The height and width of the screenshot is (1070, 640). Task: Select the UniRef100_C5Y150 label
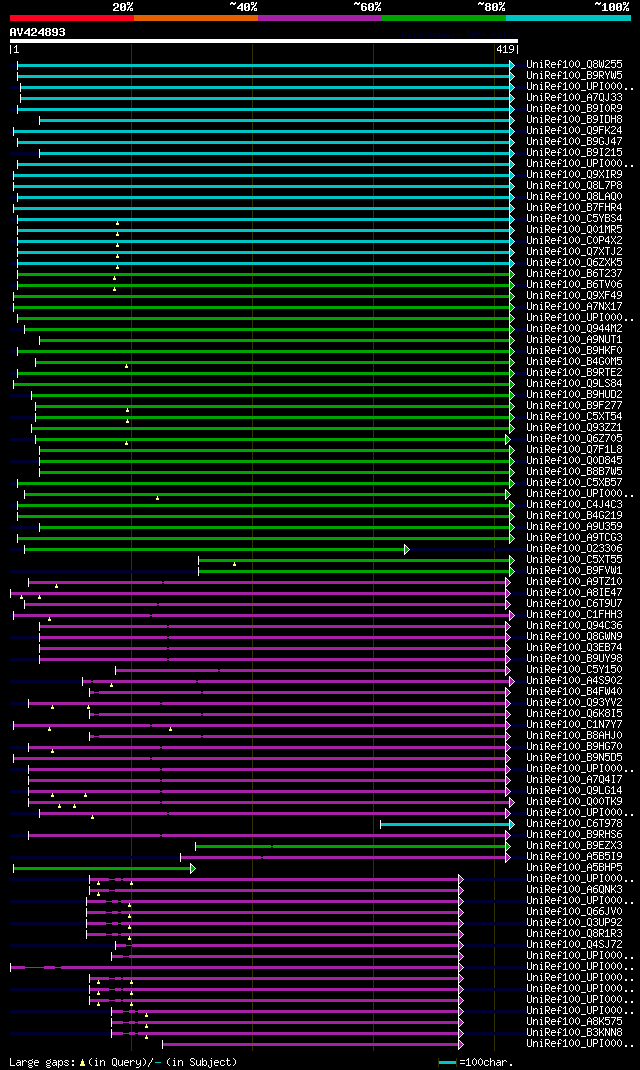(574, 669)
